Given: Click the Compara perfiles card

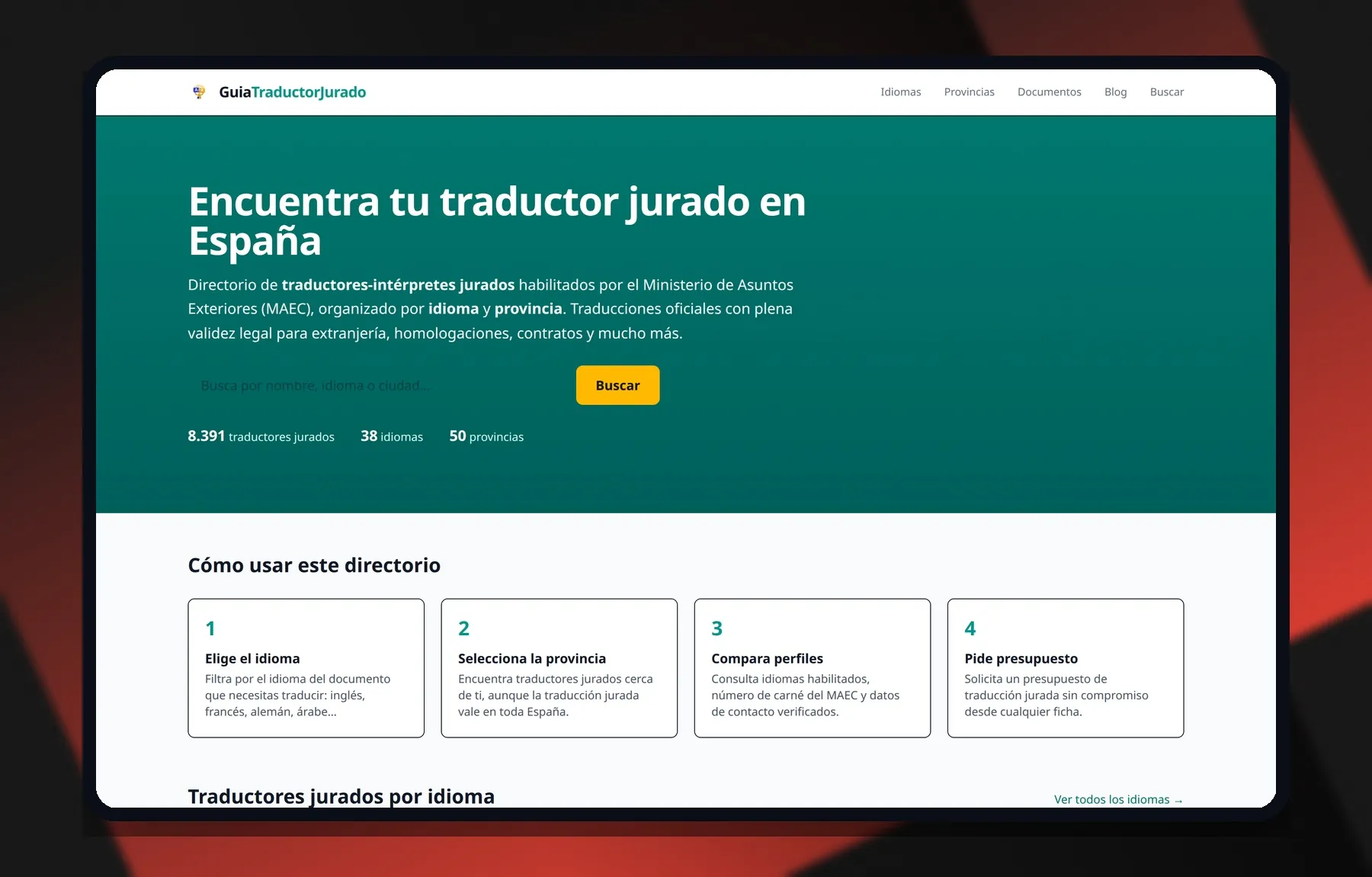Looking at the screenshot, I should coord(813,668).
